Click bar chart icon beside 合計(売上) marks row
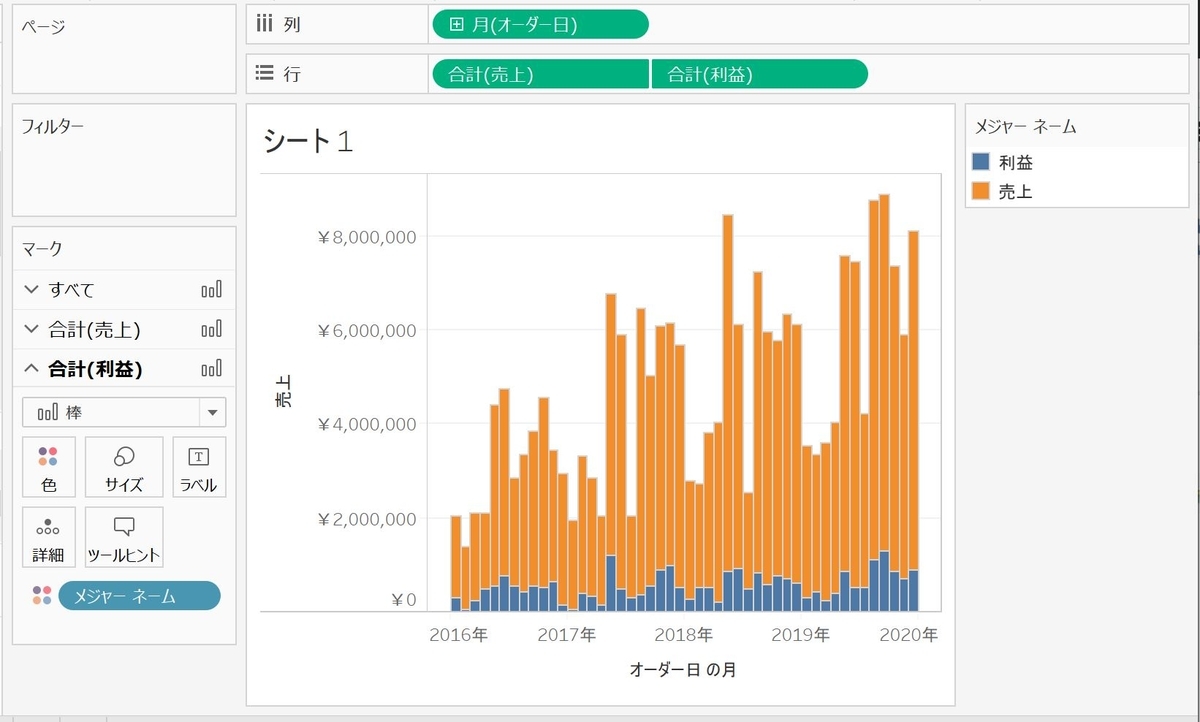 [211, 329]
